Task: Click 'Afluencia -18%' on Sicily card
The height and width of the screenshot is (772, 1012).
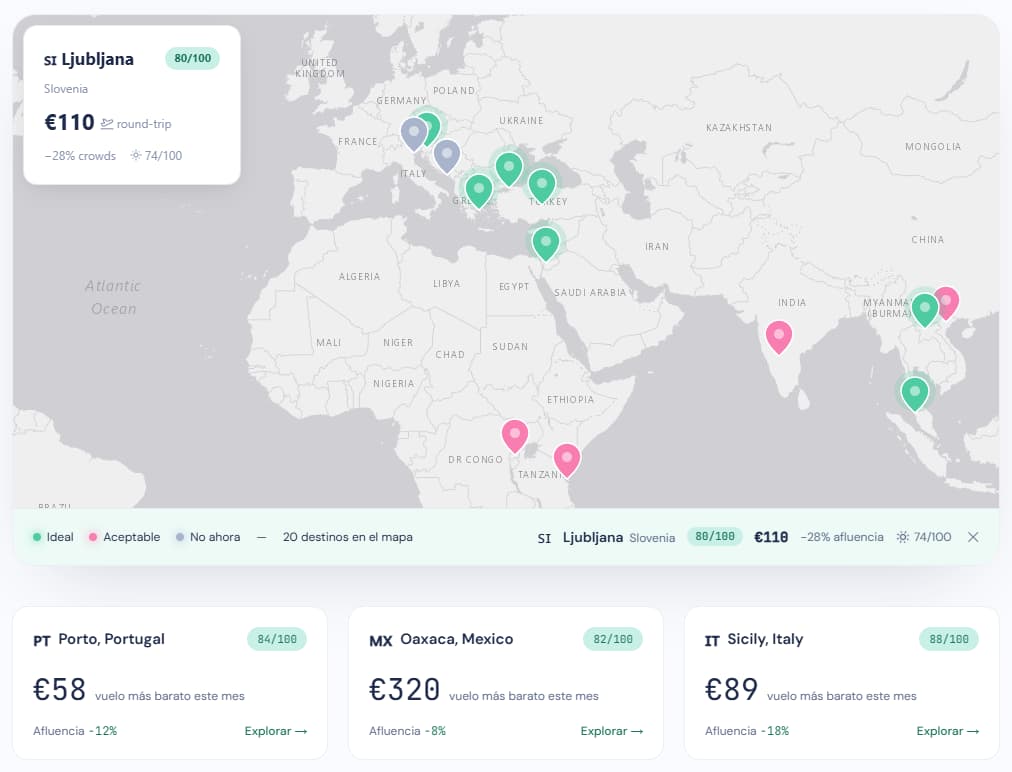Action: (x=747, y=731)
